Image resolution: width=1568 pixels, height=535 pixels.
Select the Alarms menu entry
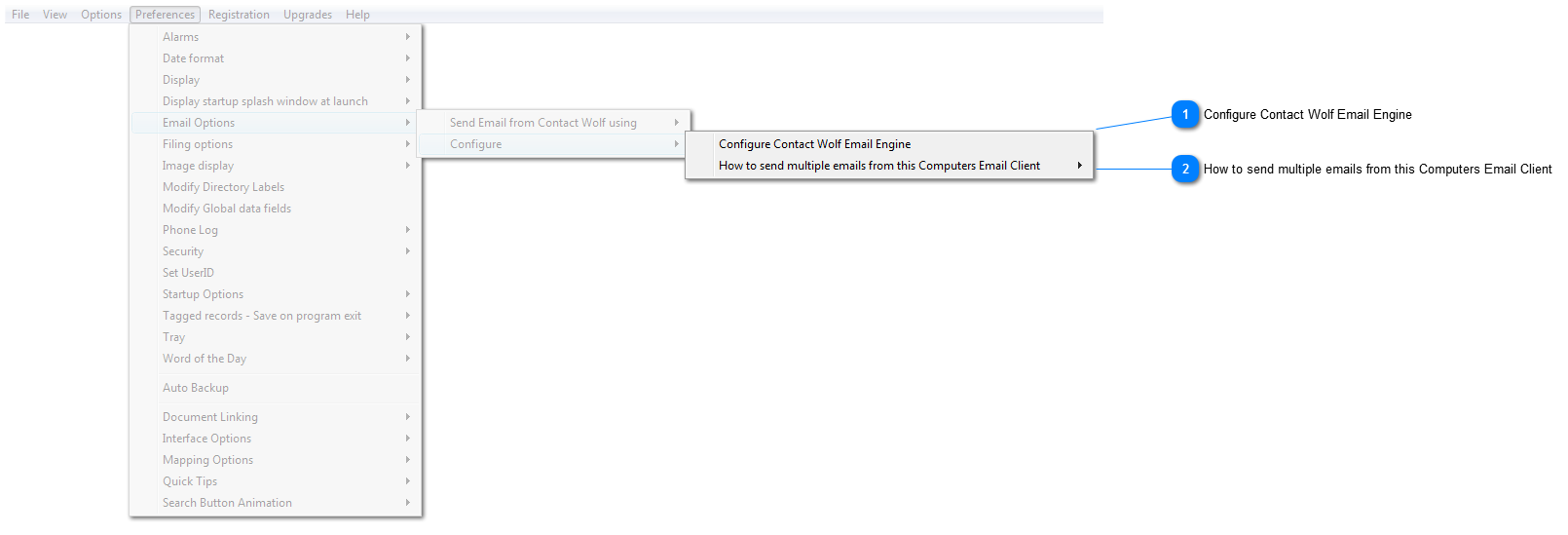(x=276, y=37)
